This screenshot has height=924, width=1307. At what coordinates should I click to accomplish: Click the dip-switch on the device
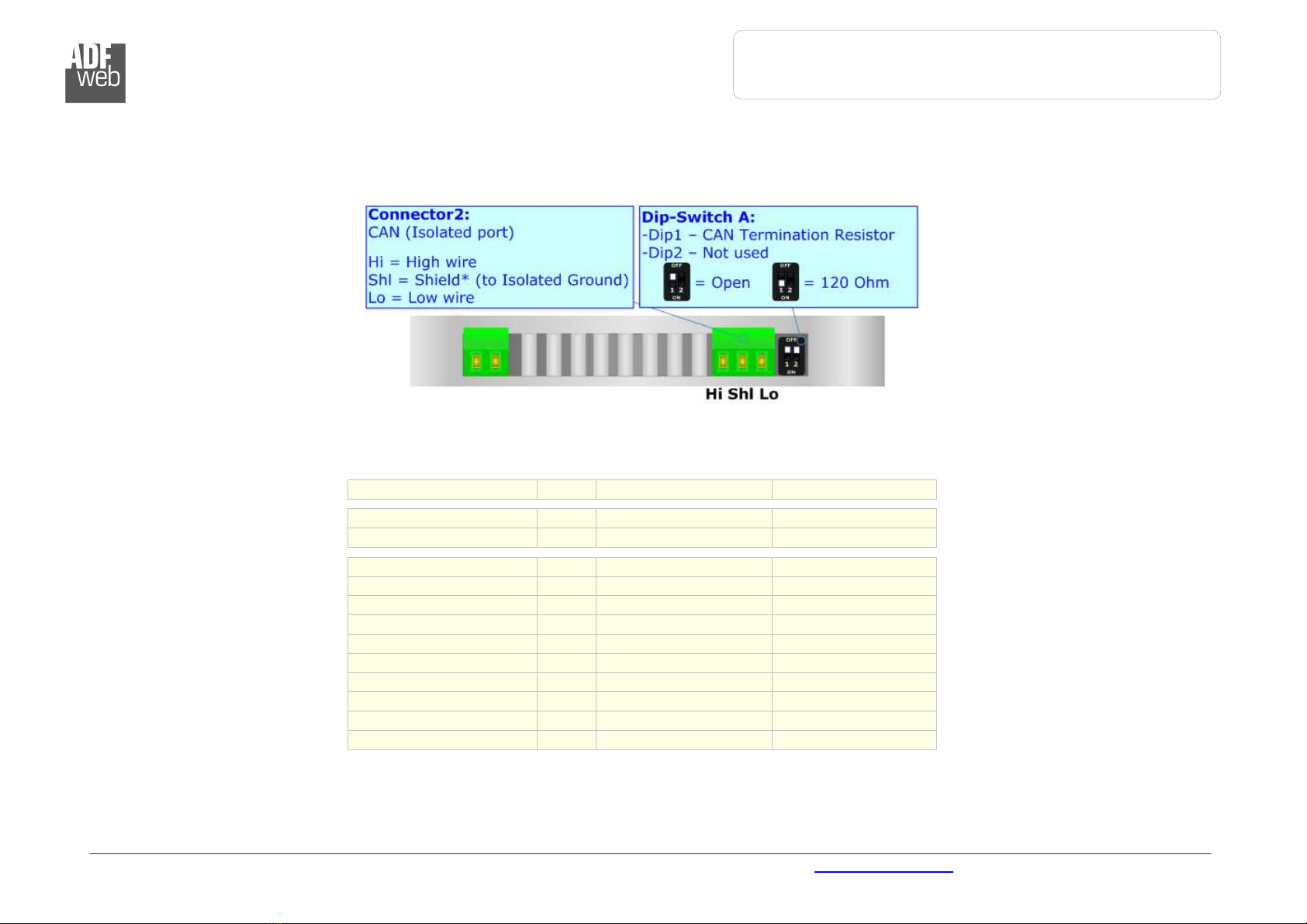[792, 356]
